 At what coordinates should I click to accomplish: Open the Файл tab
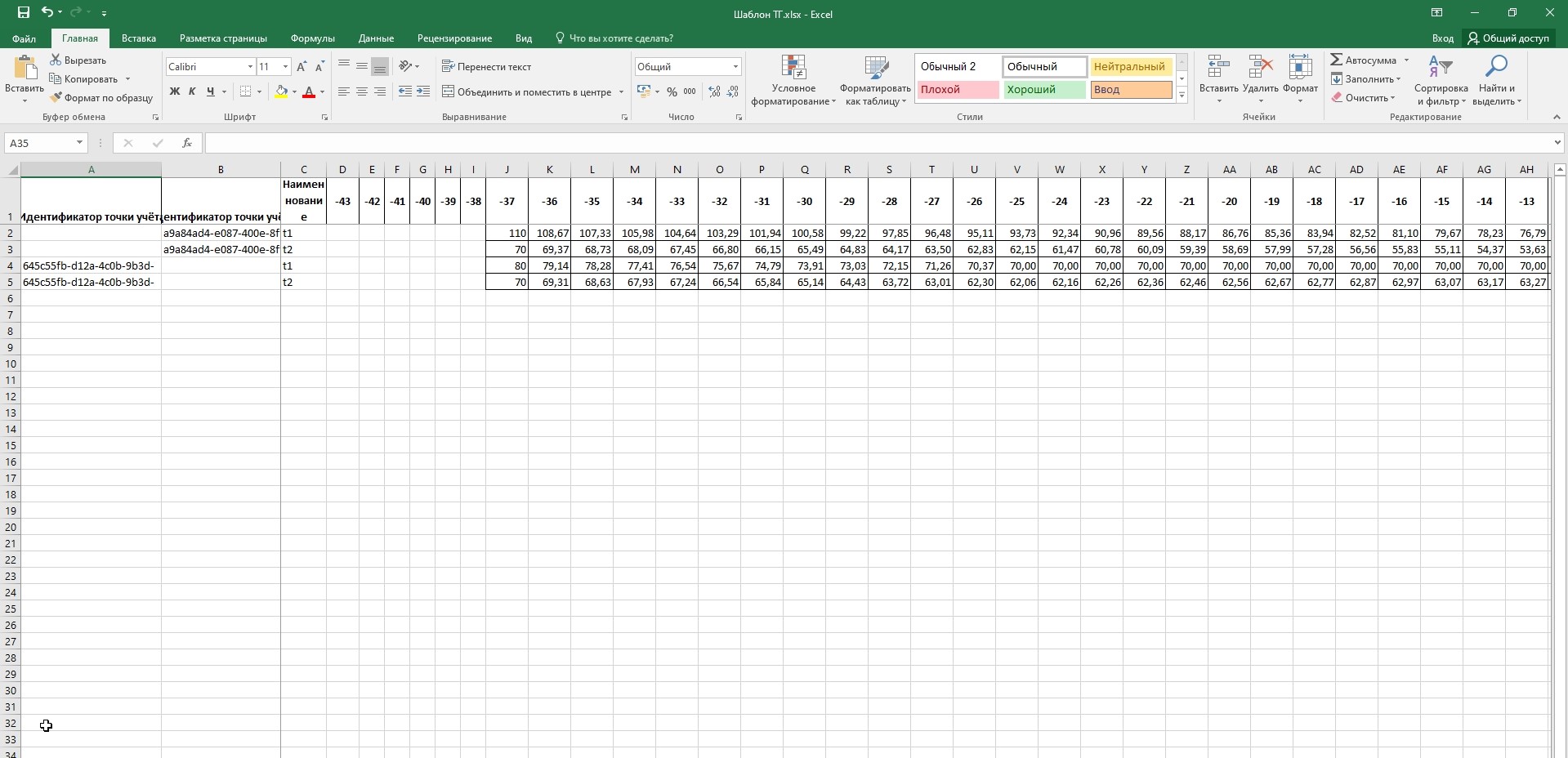(24, 38)
